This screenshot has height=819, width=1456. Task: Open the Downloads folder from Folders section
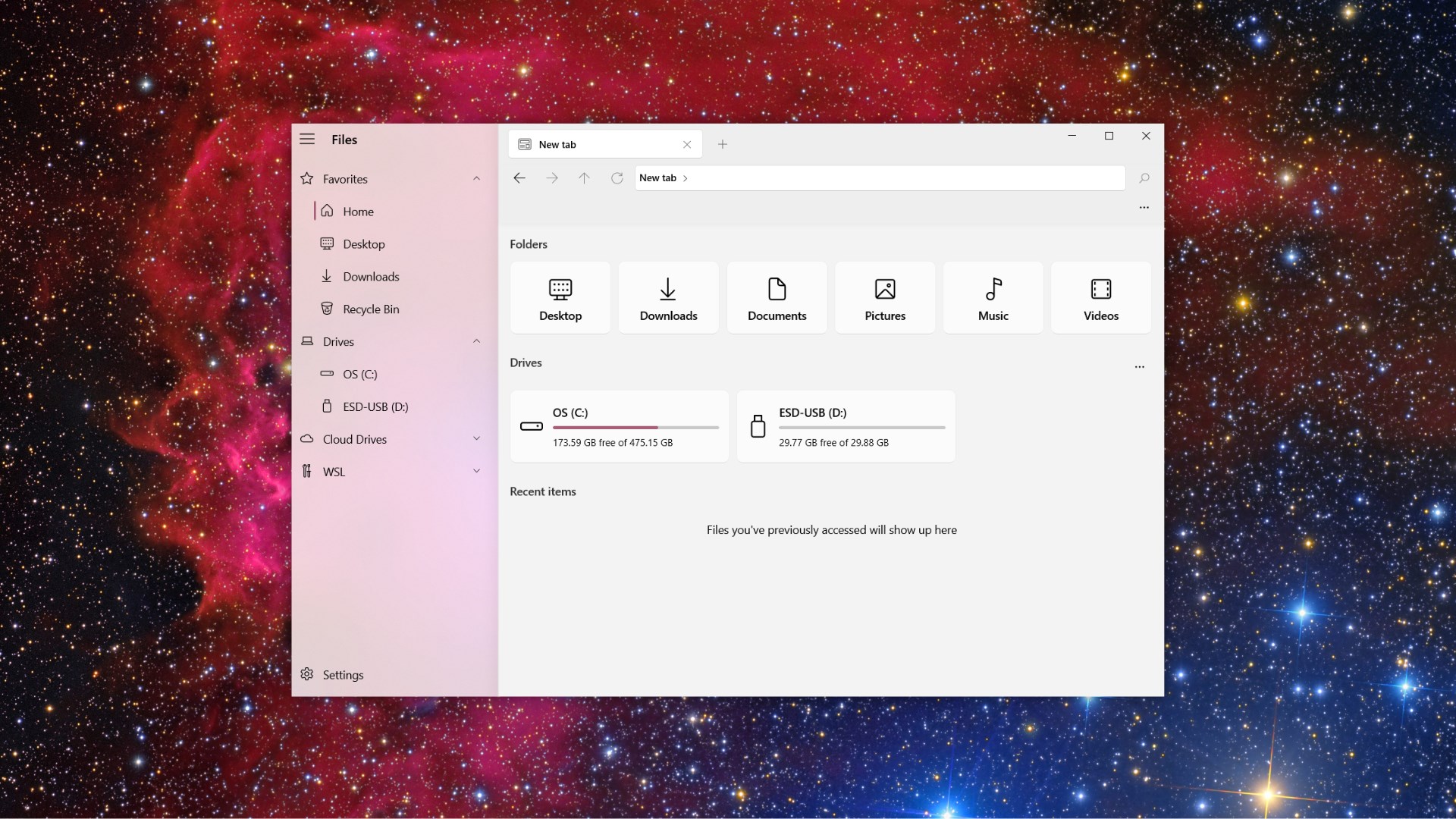coord(667,297)
